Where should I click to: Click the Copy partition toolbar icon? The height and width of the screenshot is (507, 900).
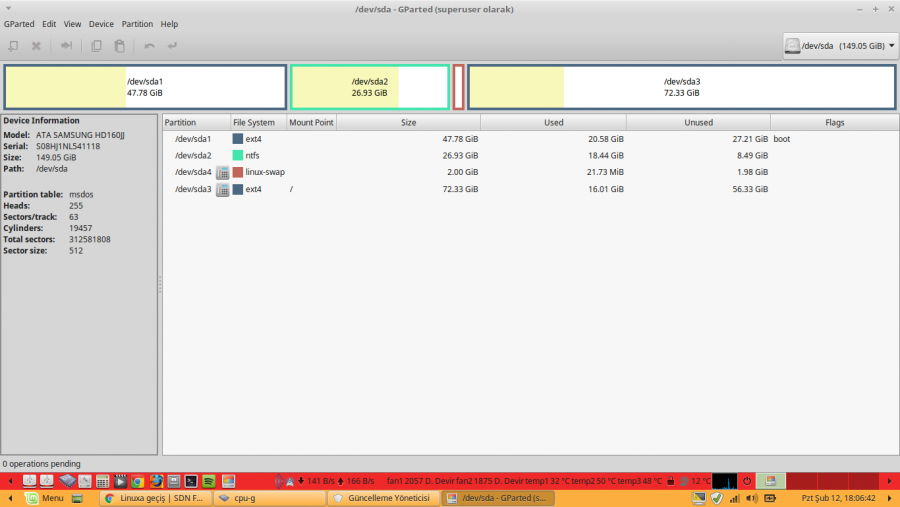pyautogui.click(x=96, y=46)
